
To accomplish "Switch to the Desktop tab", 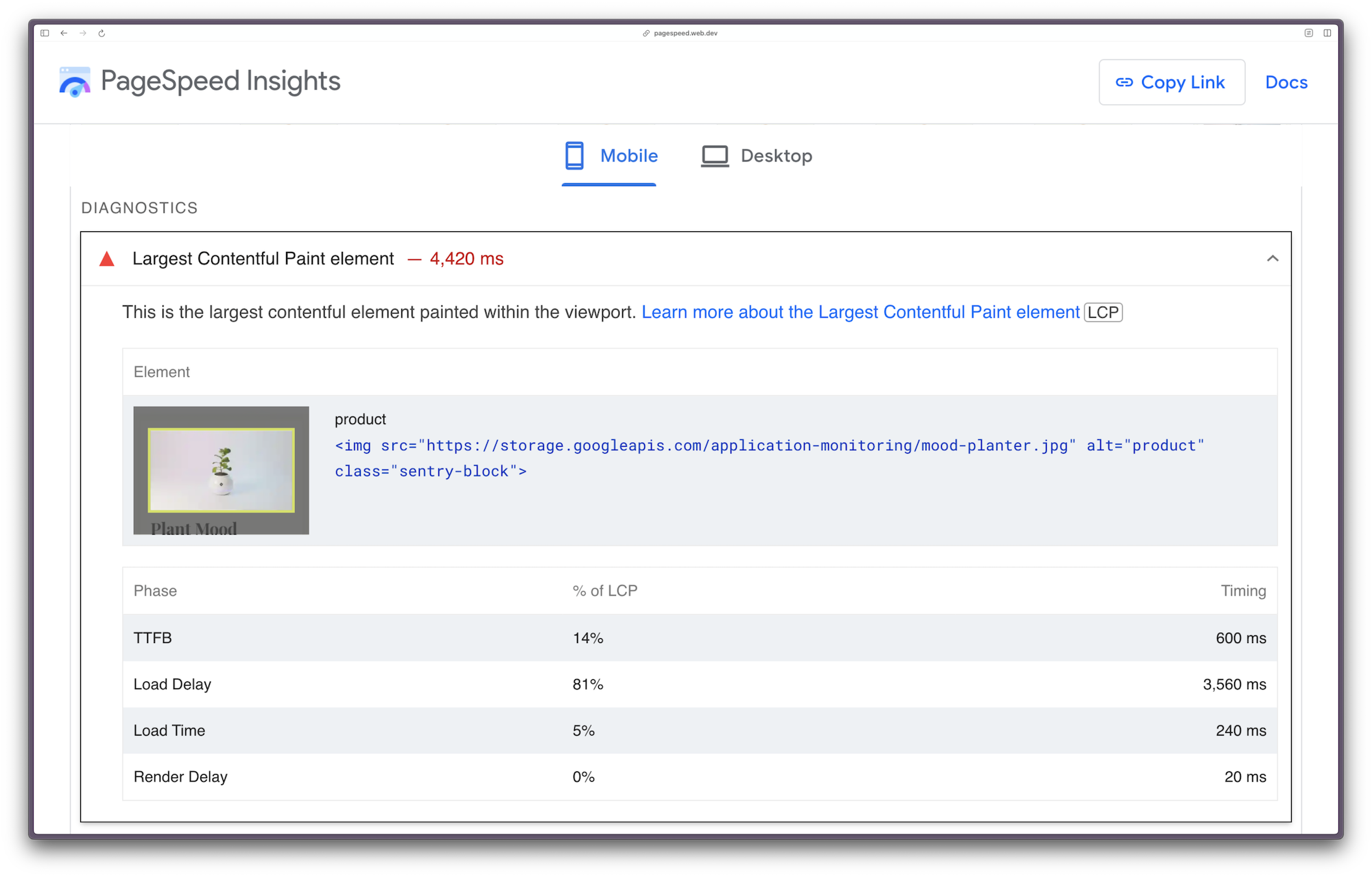I will pos(776,156).
